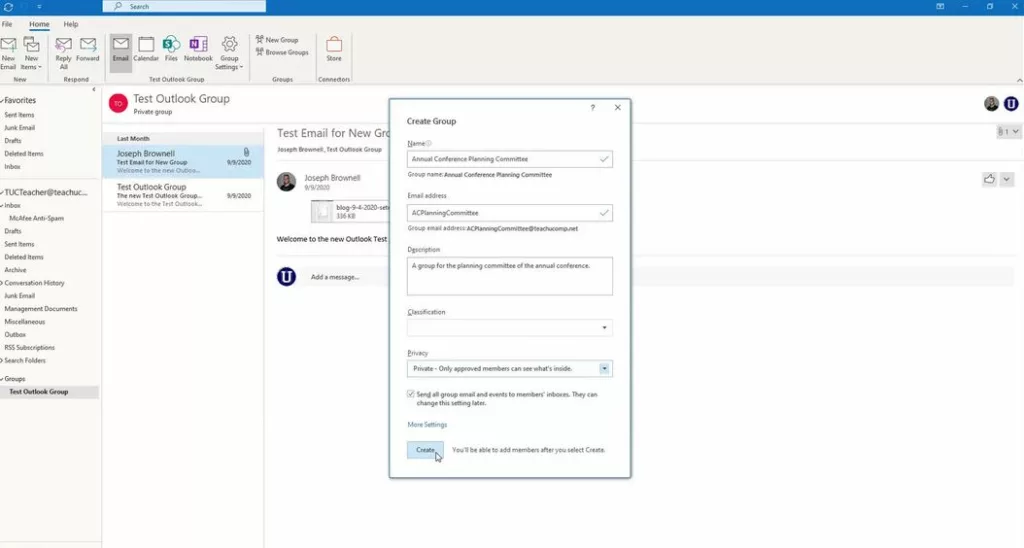Click the attachment paperclip on Joseph Brownell's message

click(246, 152)
